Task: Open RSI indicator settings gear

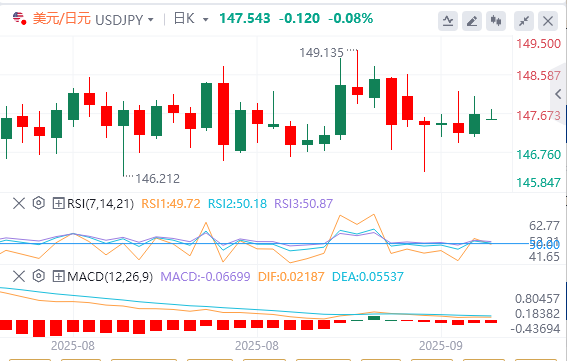Action: [x=39, y=203]
